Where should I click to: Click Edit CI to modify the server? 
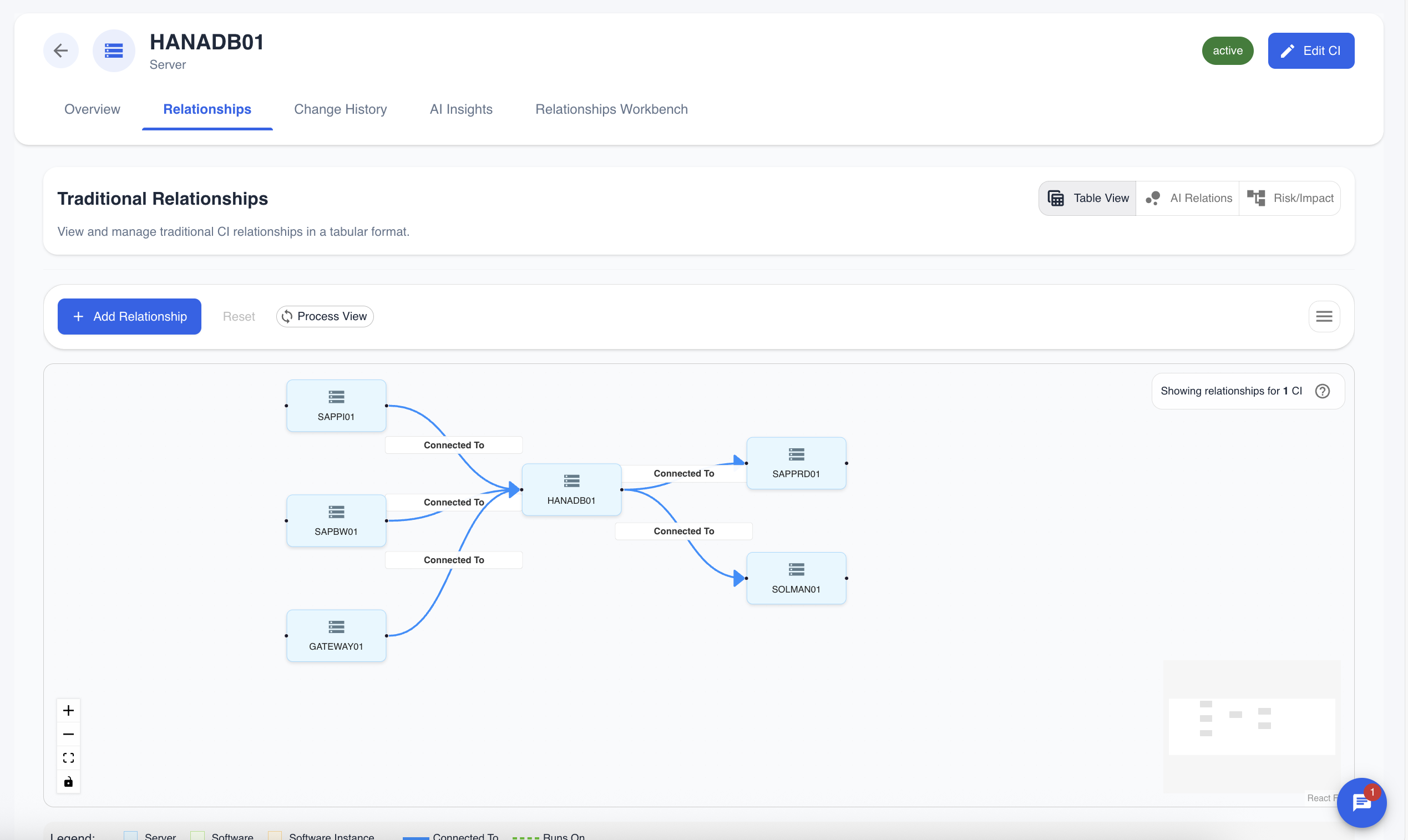[x=1311, y=50]
